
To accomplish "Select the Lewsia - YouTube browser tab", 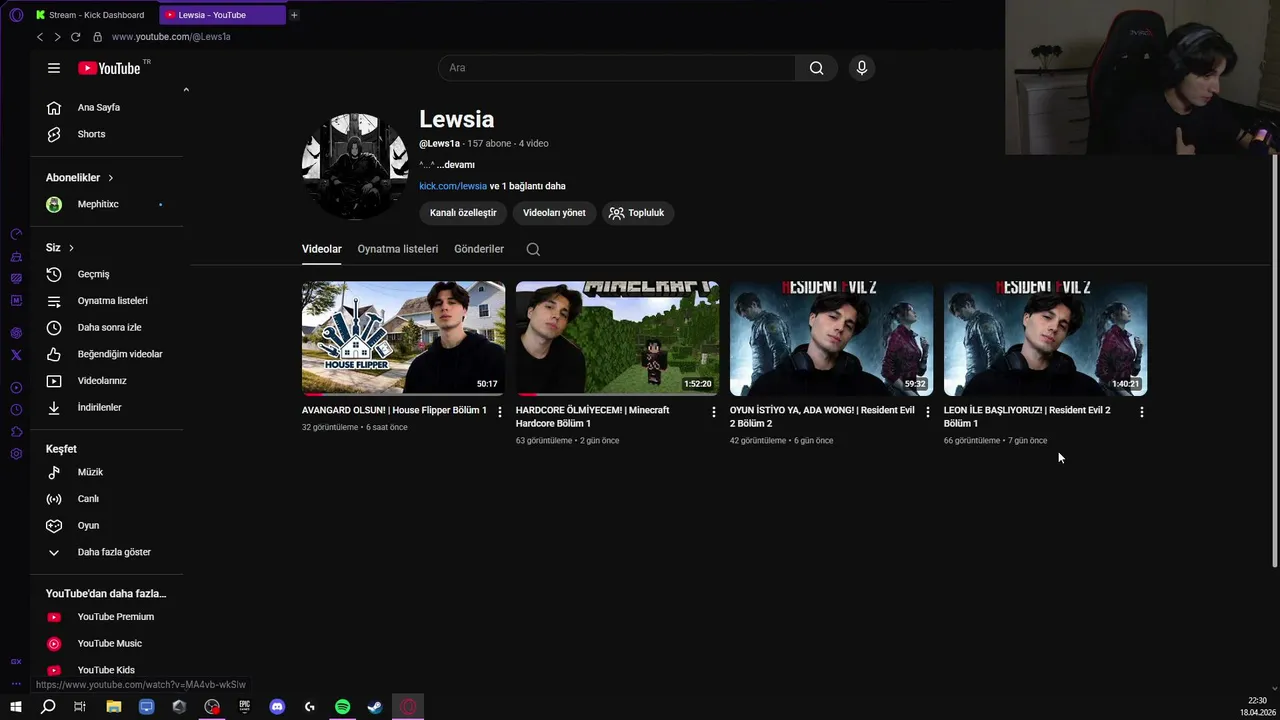I will tap(220, 15).
